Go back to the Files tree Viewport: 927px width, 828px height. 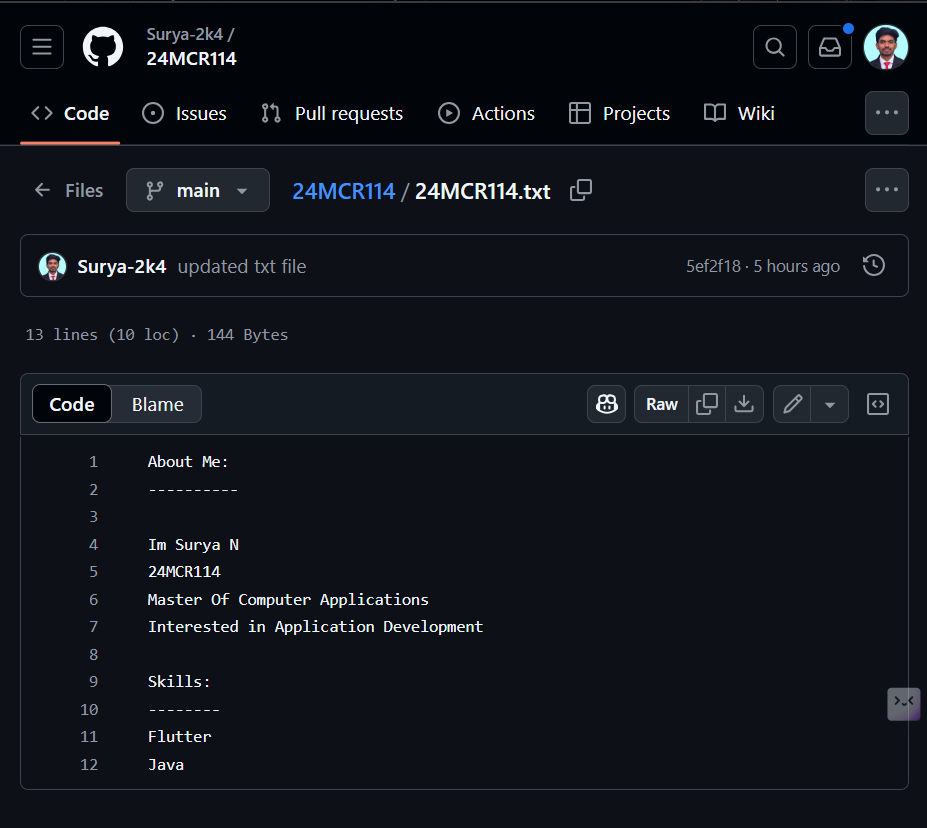69,190
